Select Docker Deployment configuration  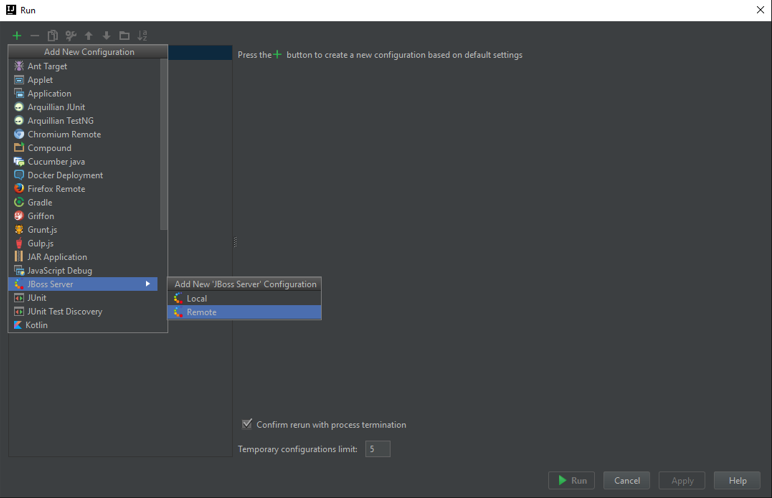(x=83, y=175)
